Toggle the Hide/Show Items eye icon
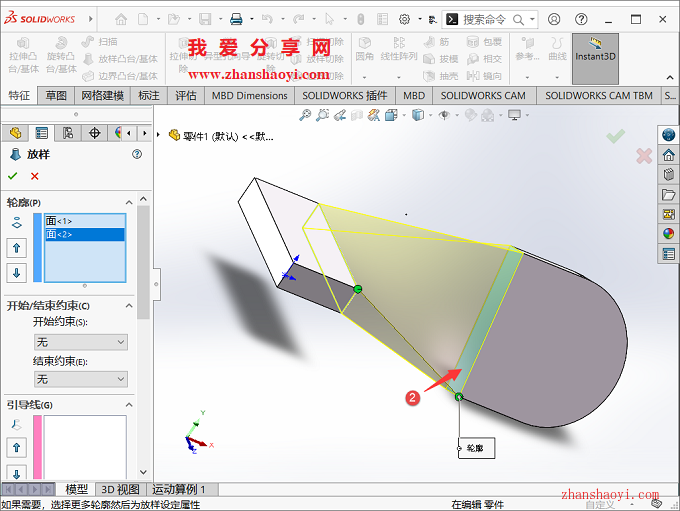The width and height of the screenshot is (680, 511). pos(444,116)
